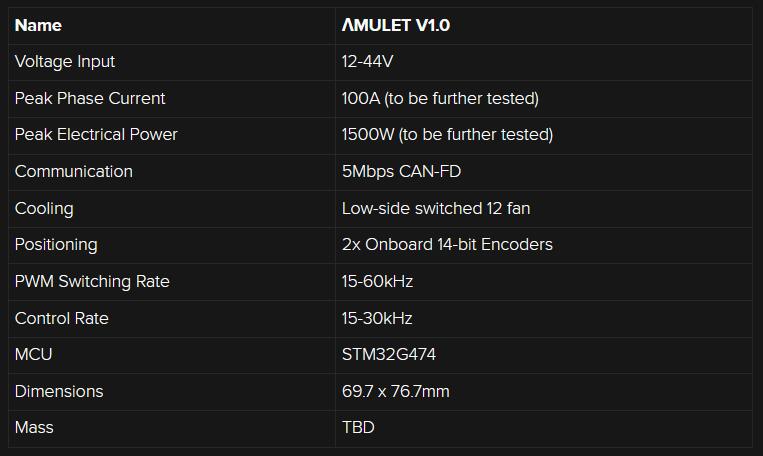
Task: Click "Low-side switched 12 fan" value
Action: 436,208
